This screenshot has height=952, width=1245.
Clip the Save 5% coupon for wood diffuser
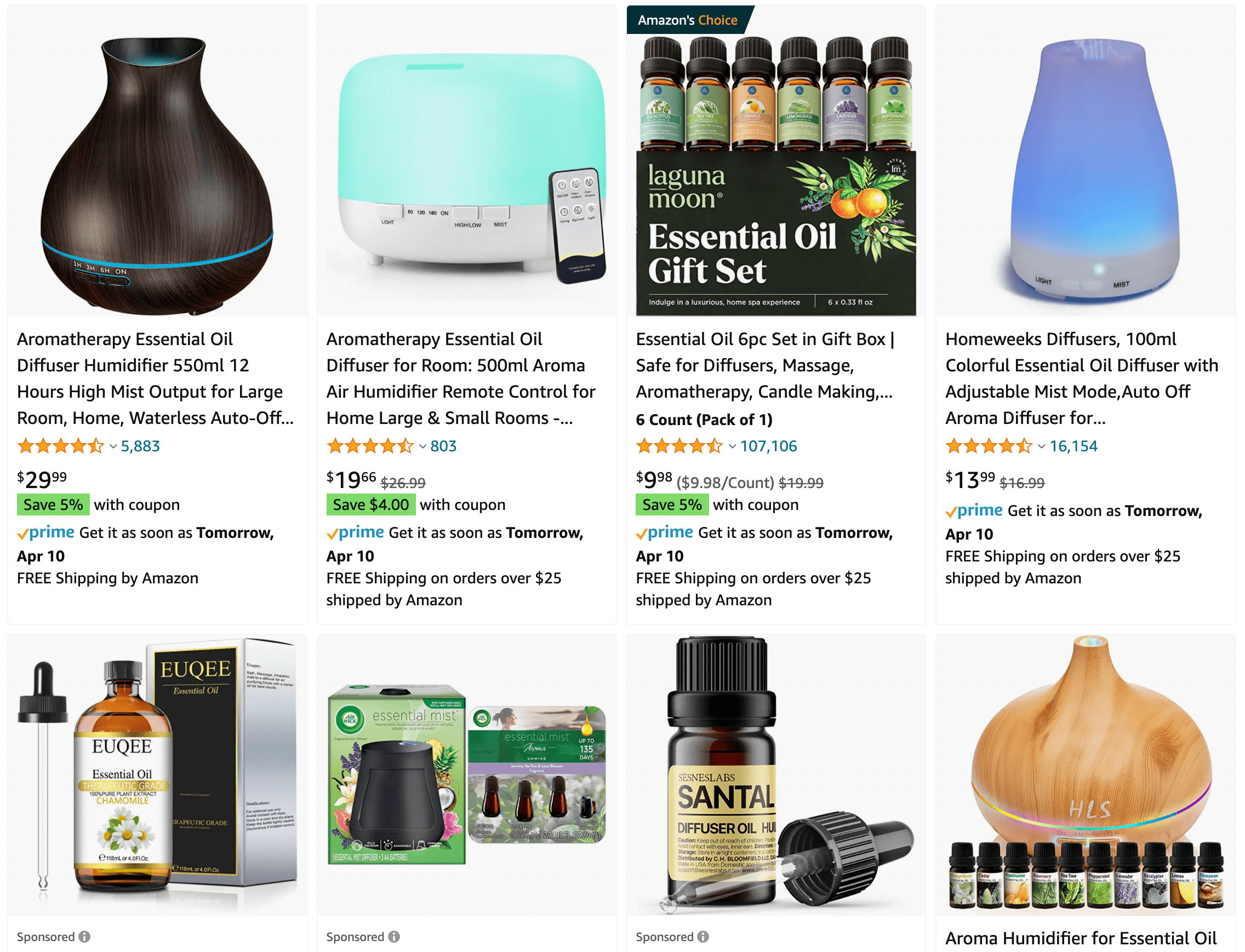click(53, 505)
